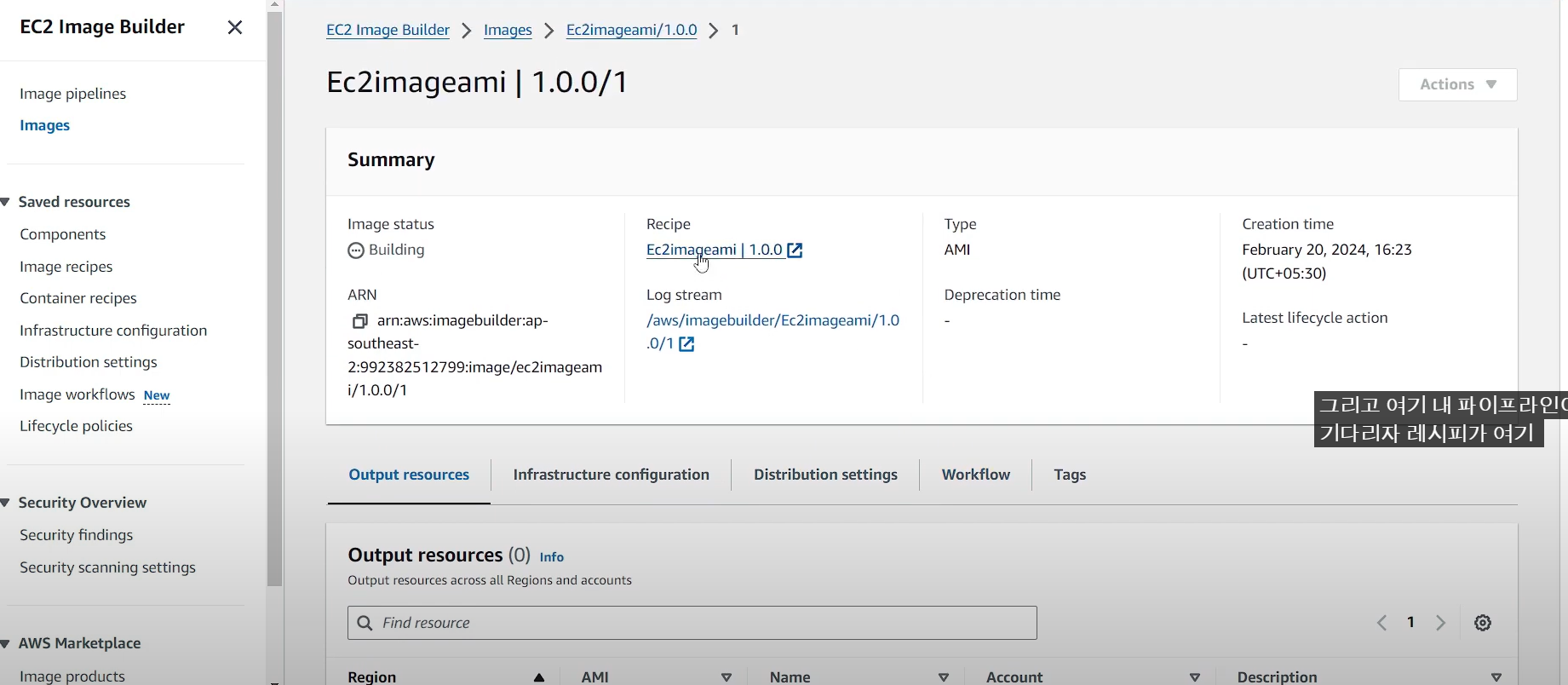
Task: Open the /aws/imagebuilder log stream link
Action: tap(773, 331)
